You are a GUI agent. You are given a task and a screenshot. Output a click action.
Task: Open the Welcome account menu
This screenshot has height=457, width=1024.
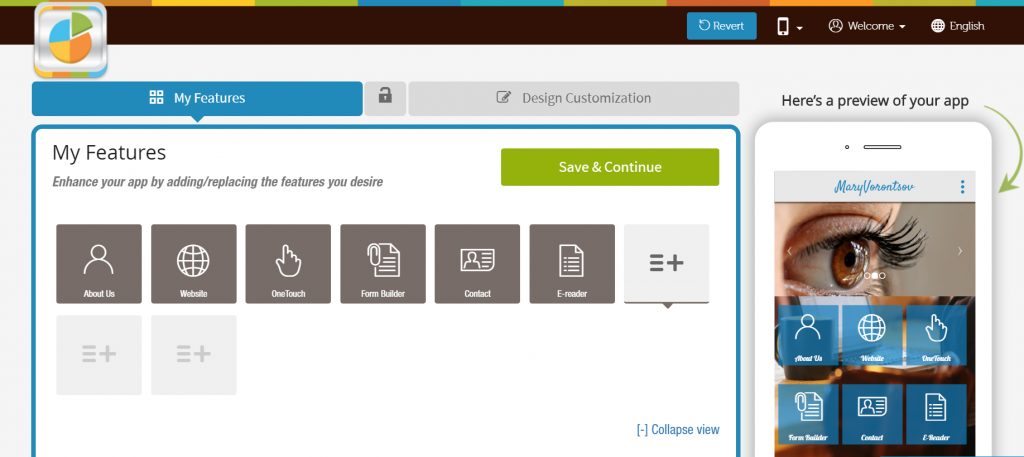click(867, 26)
